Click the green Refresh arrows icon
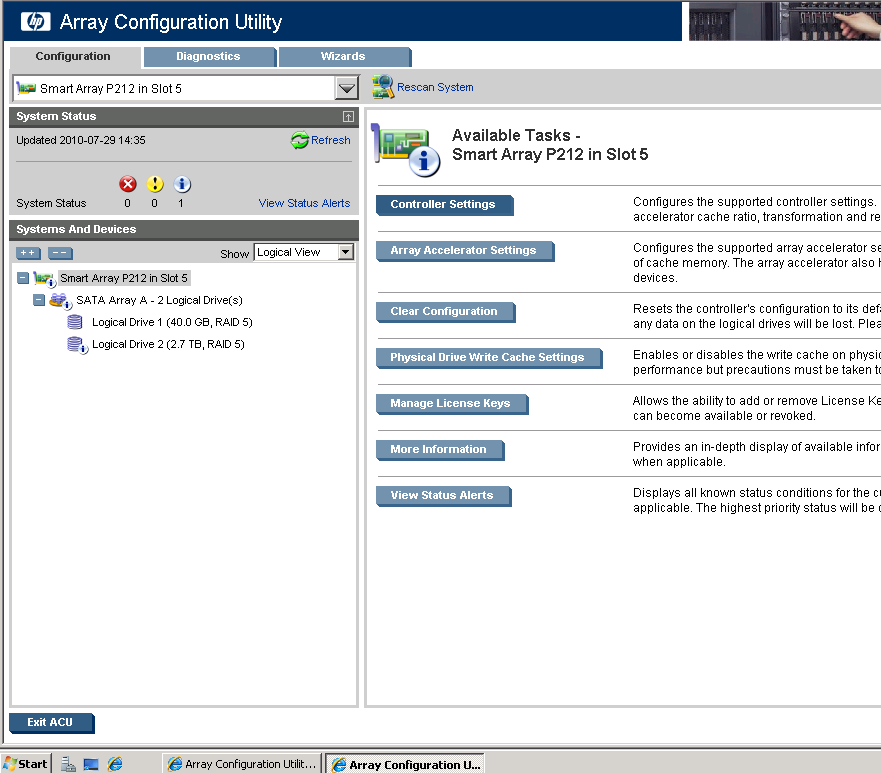 [x=299, y=140]
